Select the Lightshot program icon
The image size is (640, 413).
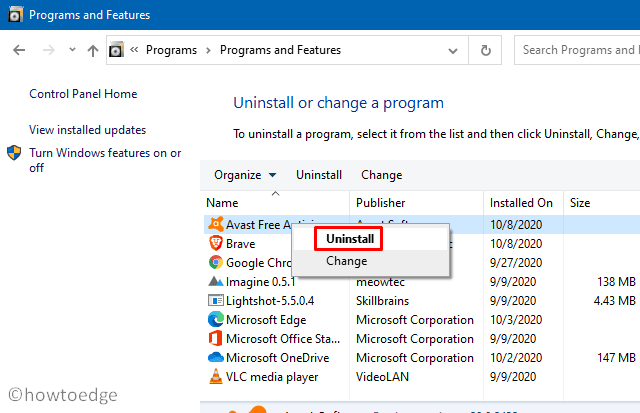click(215, 301)
